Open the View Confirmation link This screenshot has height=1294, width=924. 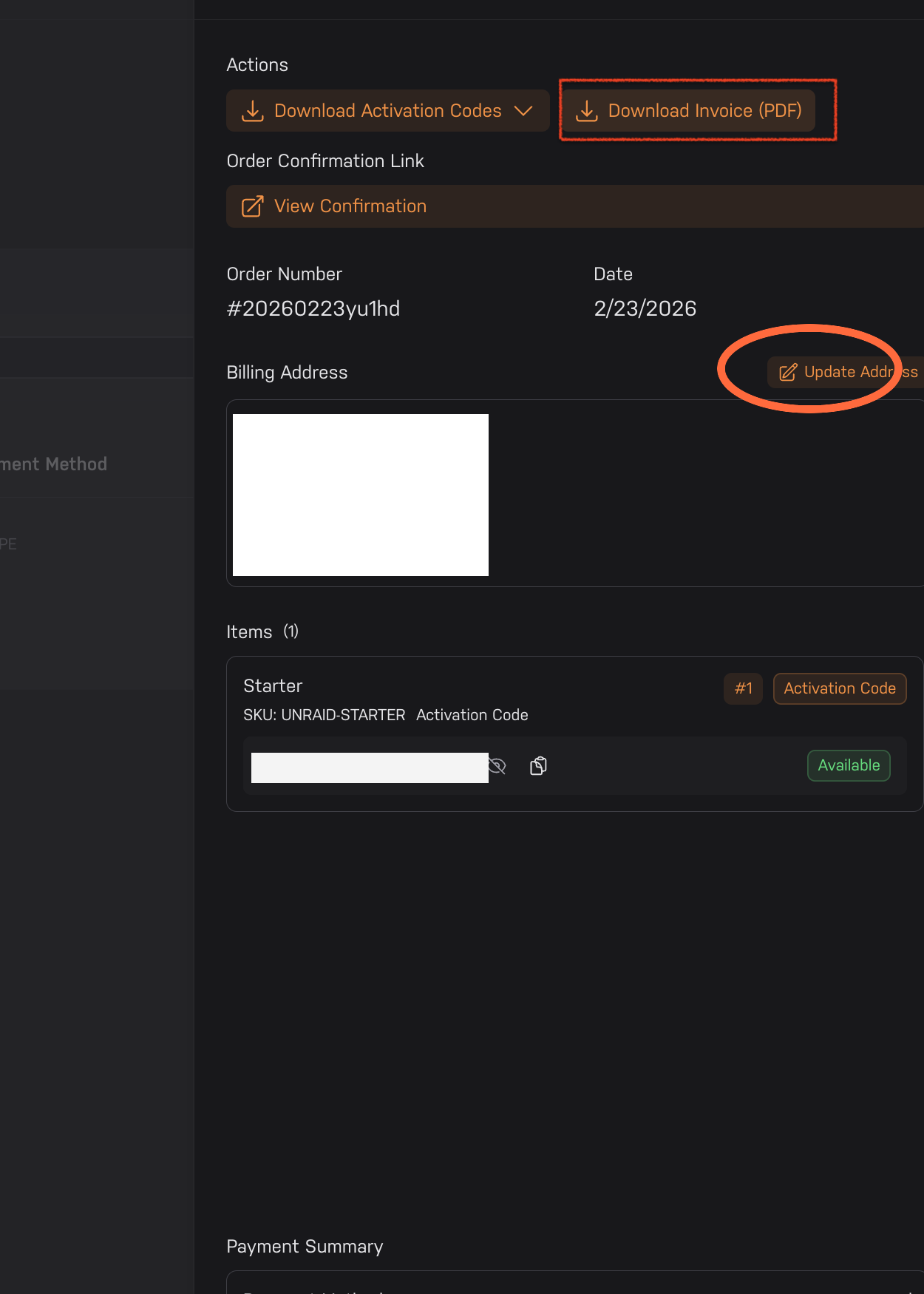(x=350, y=206)
